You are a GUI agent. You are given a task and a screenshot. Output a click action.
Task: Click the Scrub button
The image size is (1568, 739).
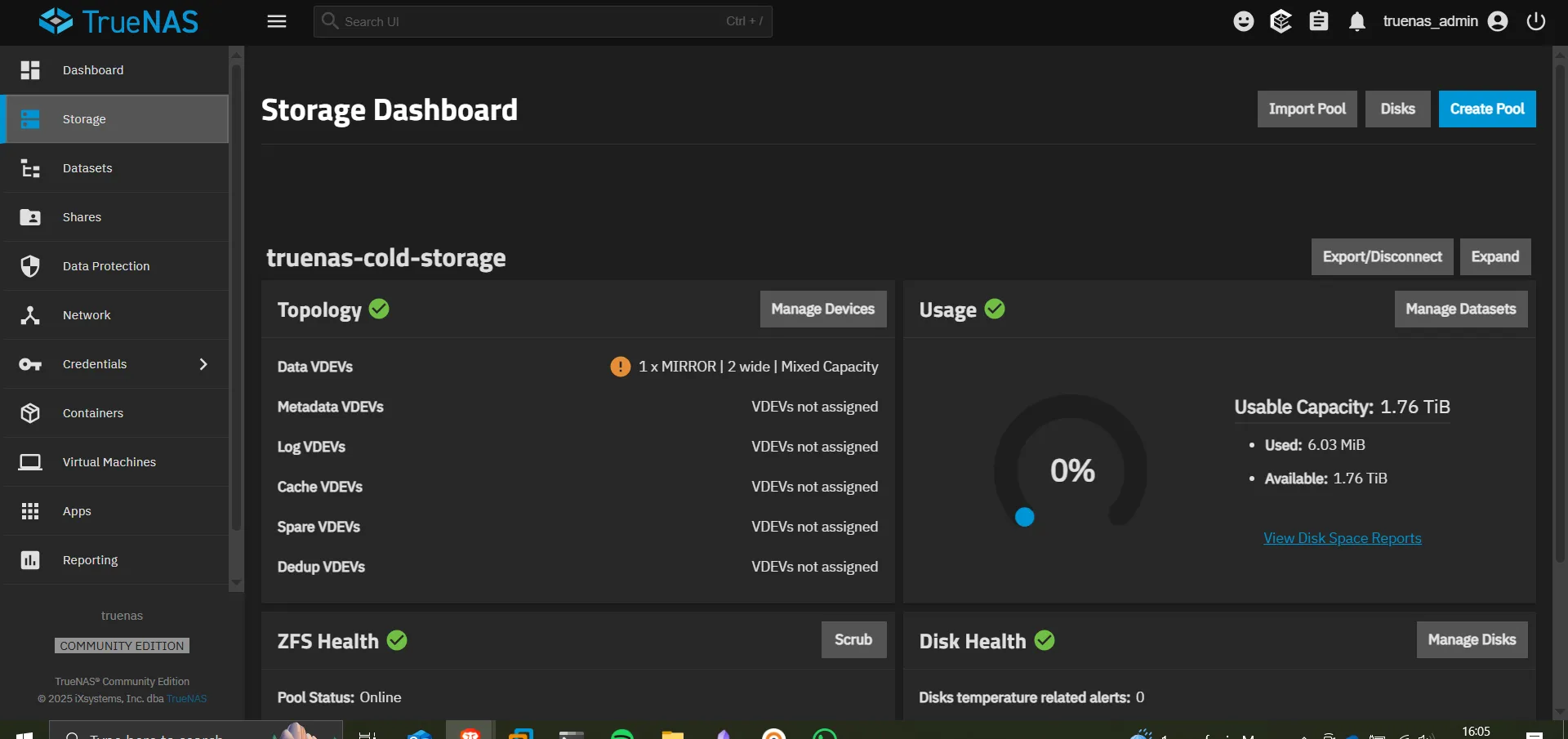click(x=853, y=639)
